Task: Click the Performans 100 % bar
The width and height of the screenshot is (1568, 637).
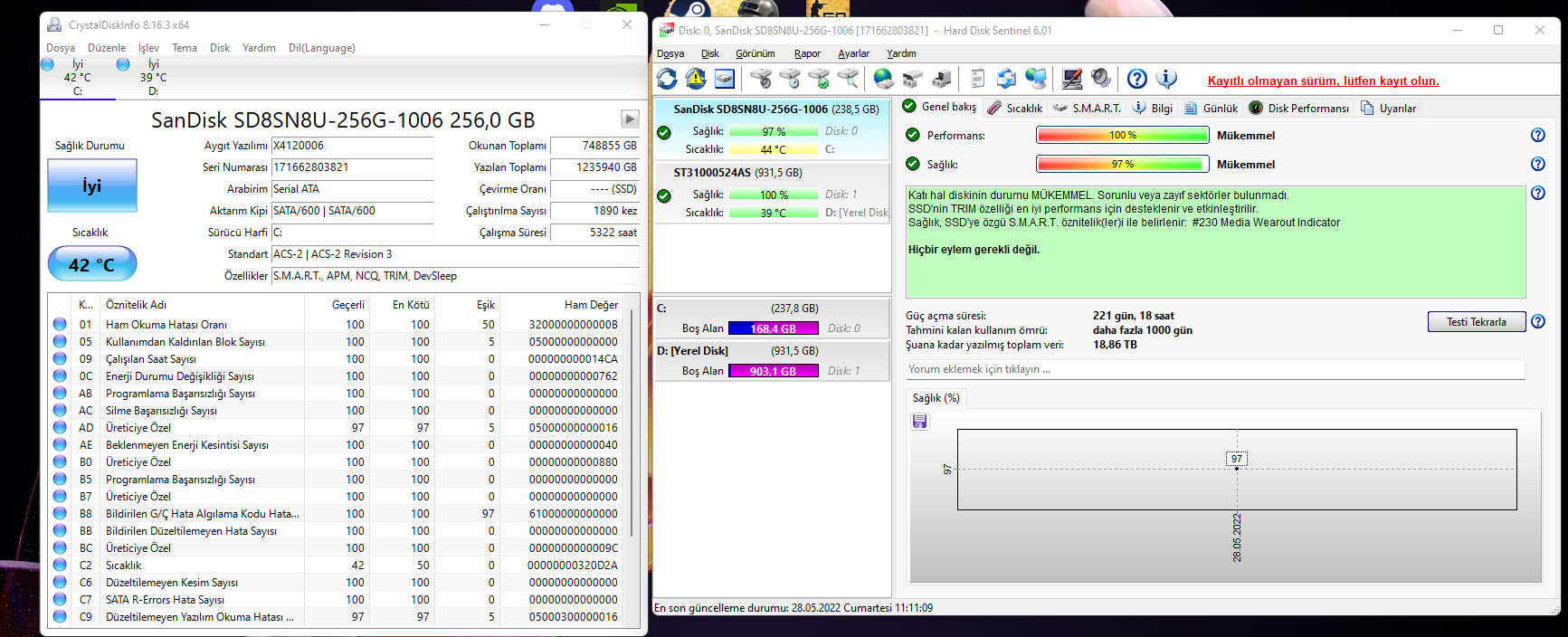Action: (1122, 135)
